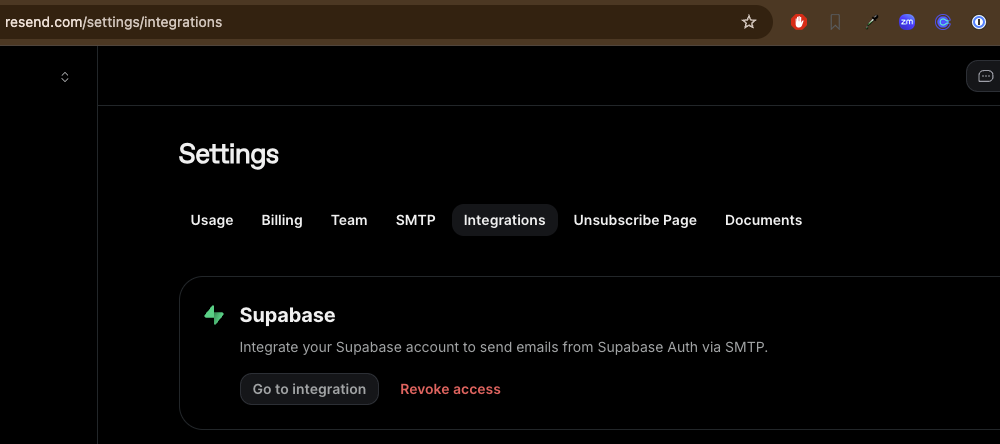Revoke access for Supabase
Image resolution: width=1000 pixels, height=444 pixels.
tap(450, 389)
